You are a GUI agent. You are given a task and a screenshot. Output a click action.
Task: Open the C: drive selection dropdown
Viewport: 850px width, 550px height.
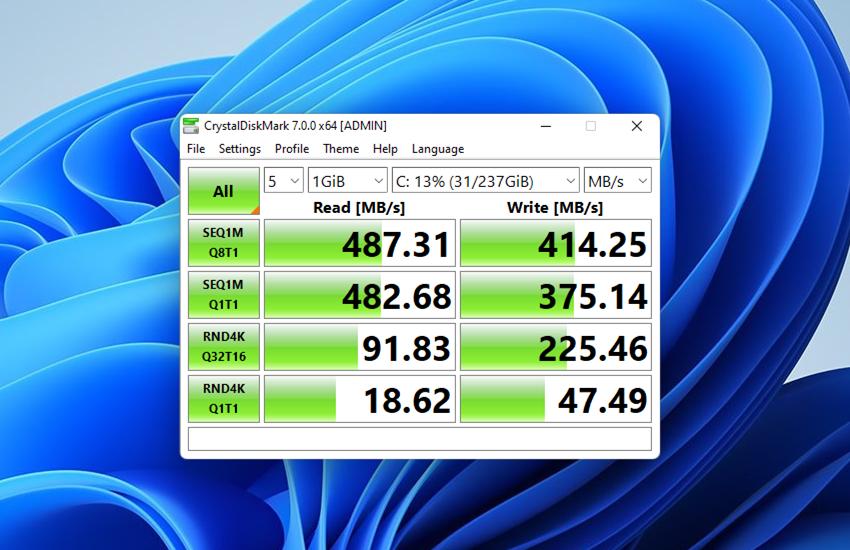tap(486, 180)
